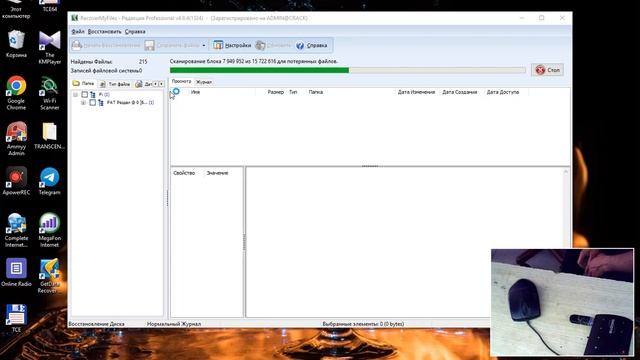
Task: Sort by Дата Доступа column header
Action: click(503, 92)
